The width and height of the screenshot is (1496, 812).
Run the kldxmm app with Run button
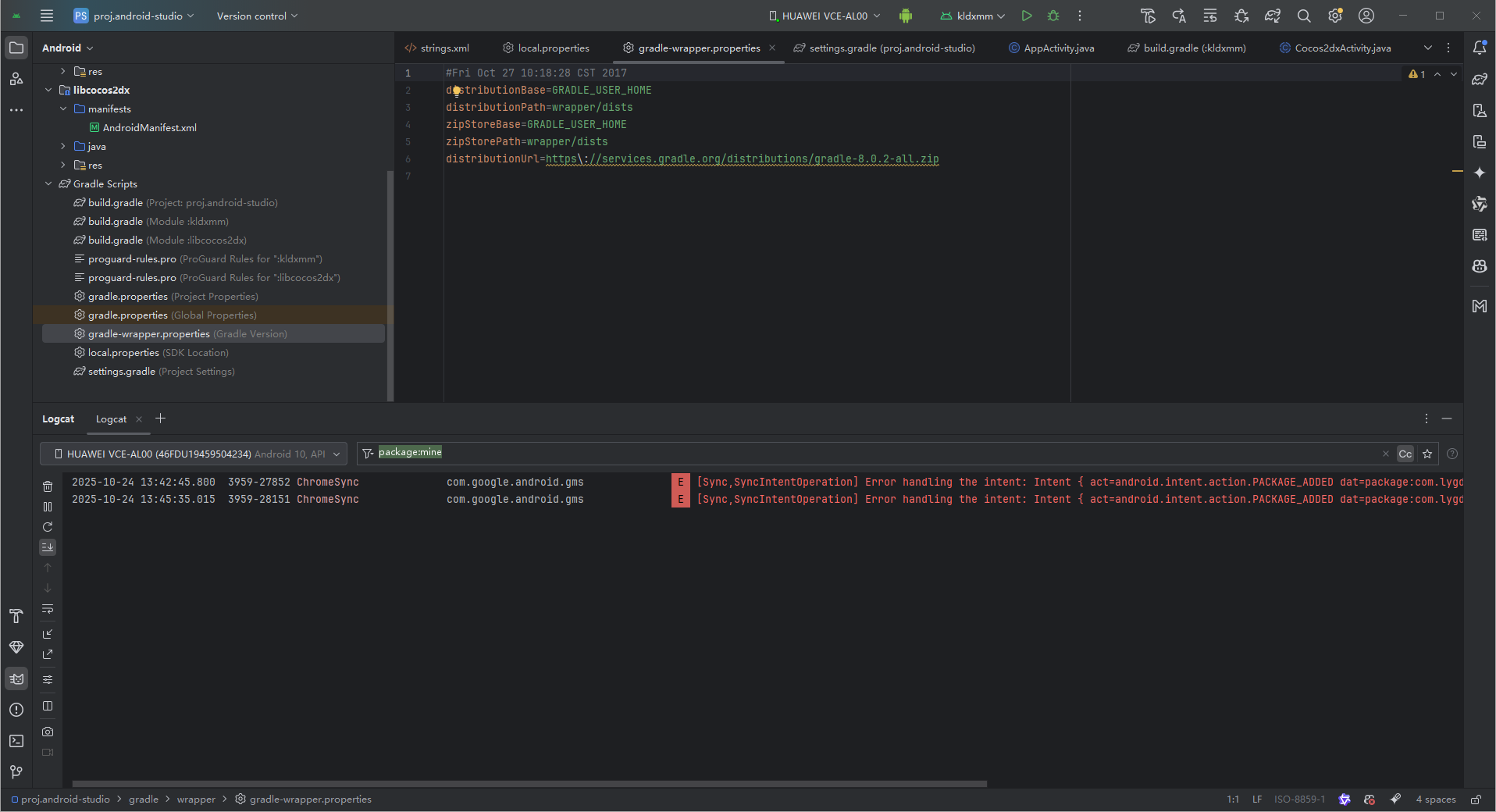click(1027, 16)
